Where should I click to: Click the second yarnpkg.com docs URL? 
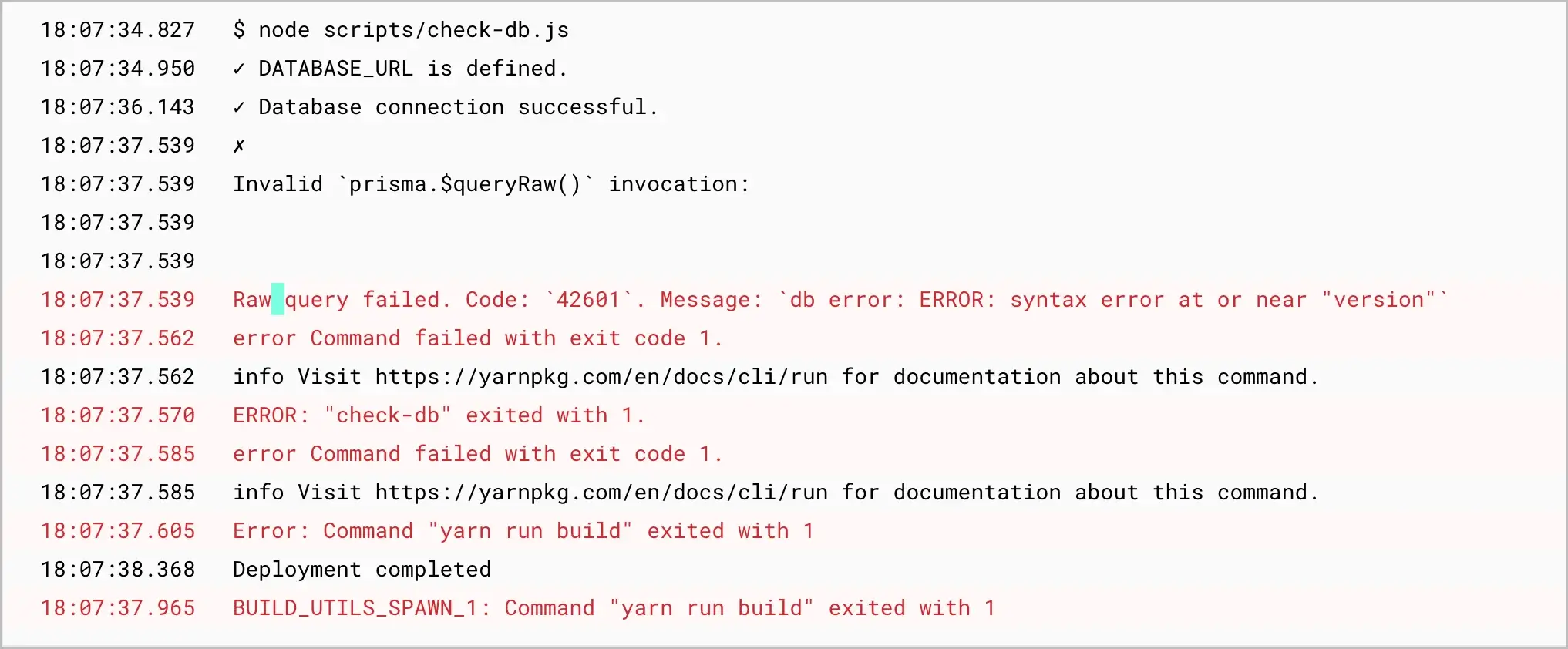601,493
